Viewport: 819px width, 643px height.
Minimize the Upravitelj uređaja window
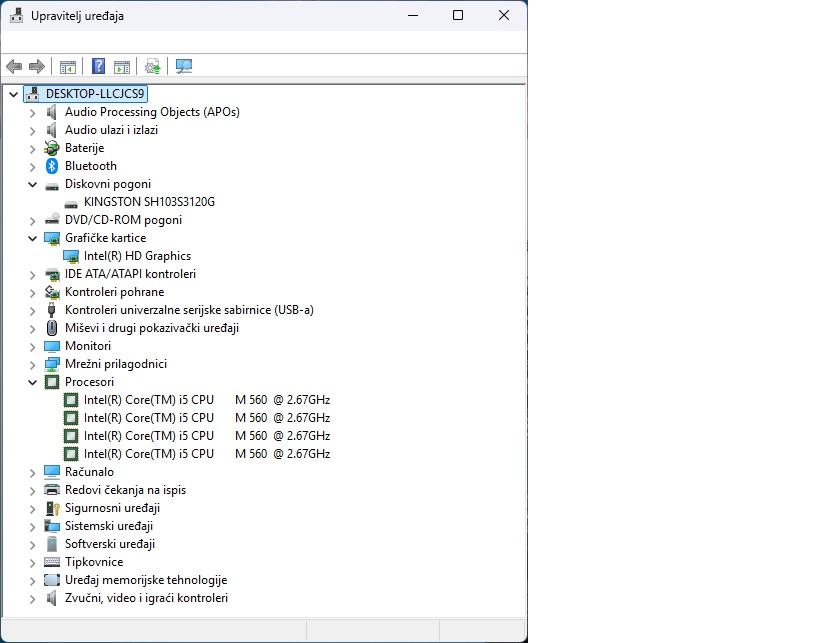413,15
